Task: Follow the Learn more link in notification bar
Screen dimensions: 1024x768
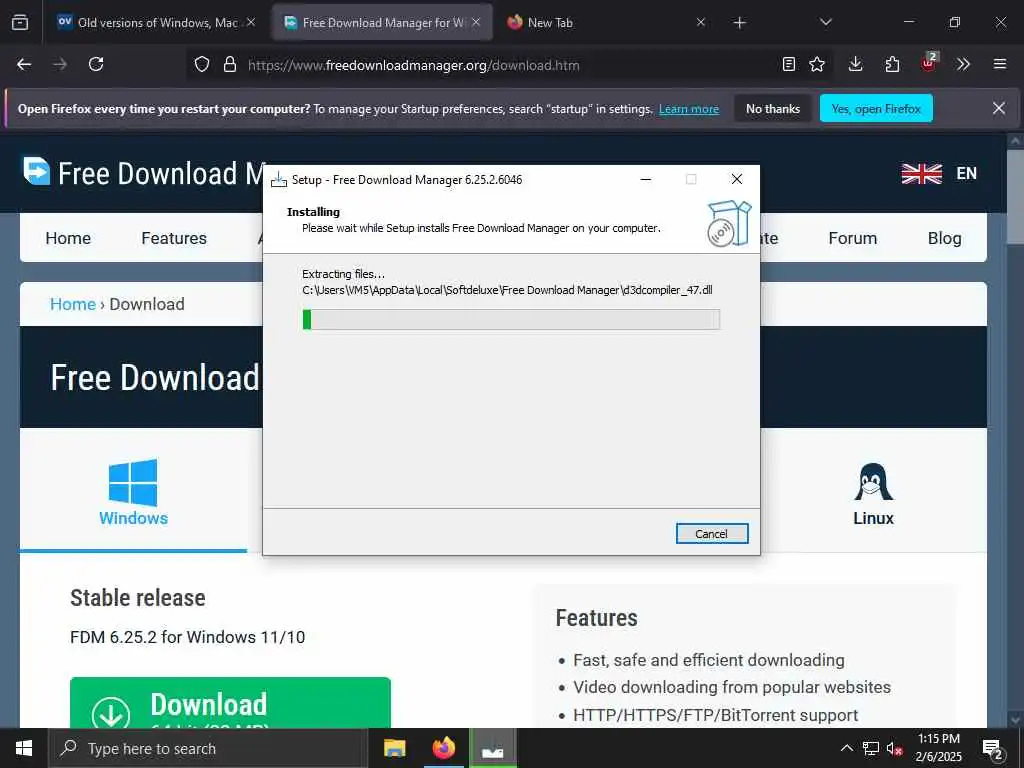Action: click(x=689, y=109)
